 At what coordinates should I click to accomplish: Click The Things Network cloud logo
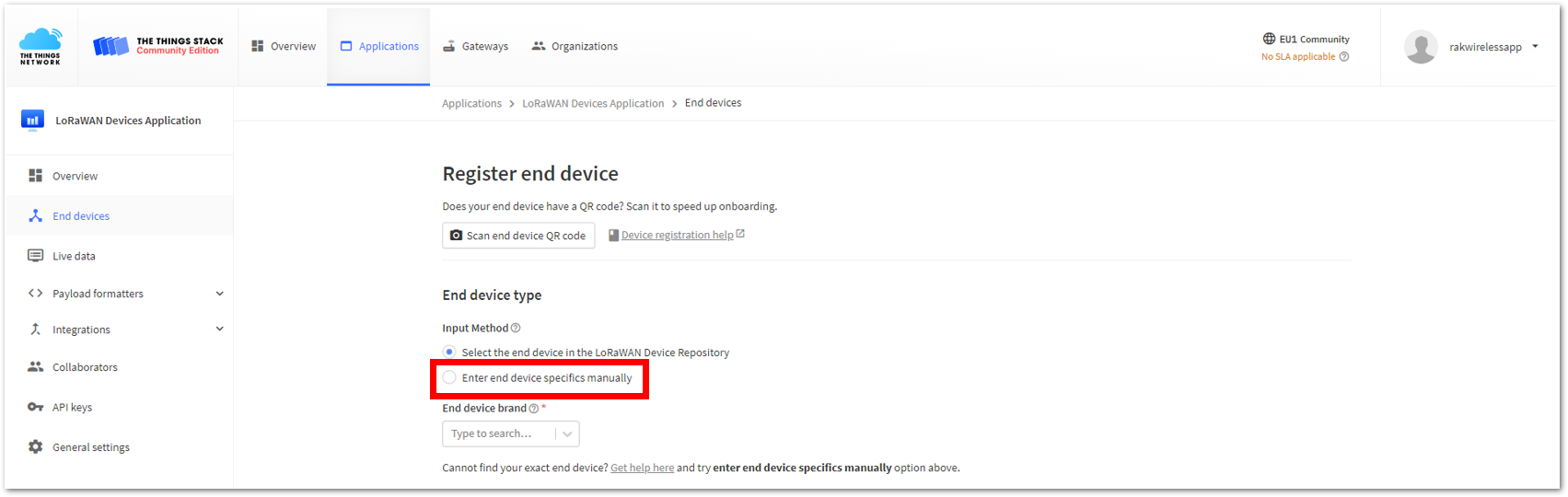pos(41,46)
